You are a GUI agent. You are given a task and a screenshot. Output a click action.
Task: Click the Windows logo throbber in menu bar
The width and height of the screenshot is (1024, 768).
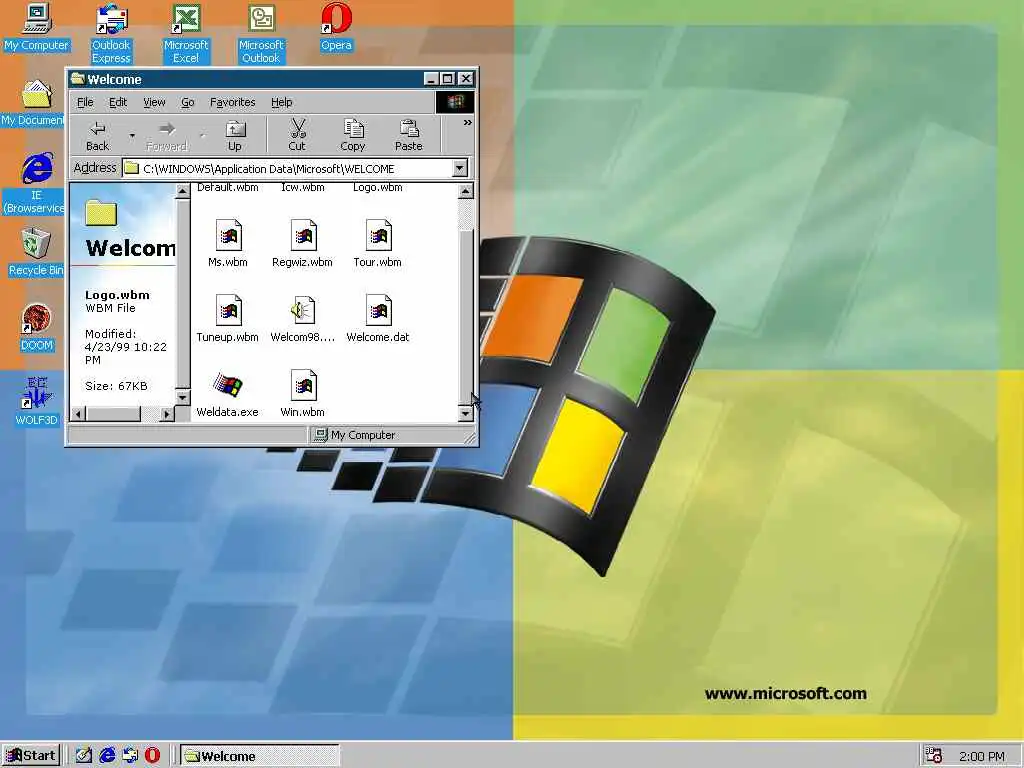click(x=455, y=102)
